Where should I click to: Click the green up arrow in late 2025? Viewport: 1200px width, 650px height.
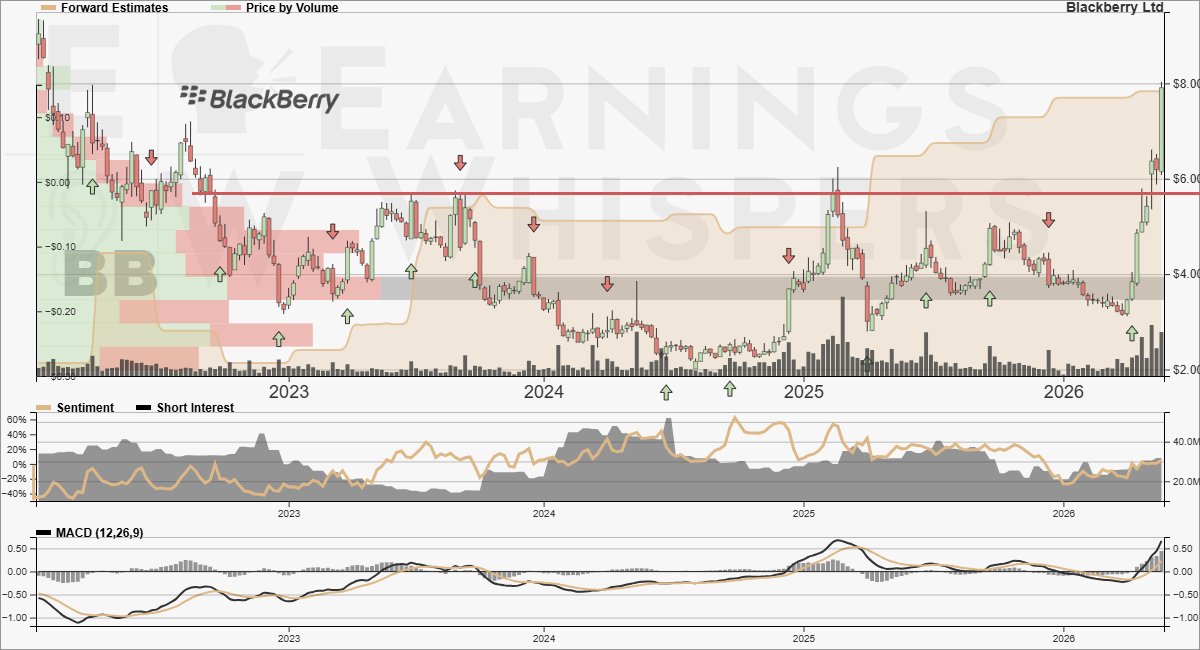[990, 297]
